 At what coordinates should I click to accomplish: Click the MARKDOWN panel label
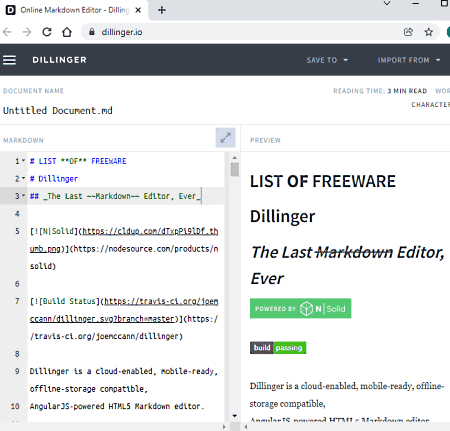click(x=23, y=140)
